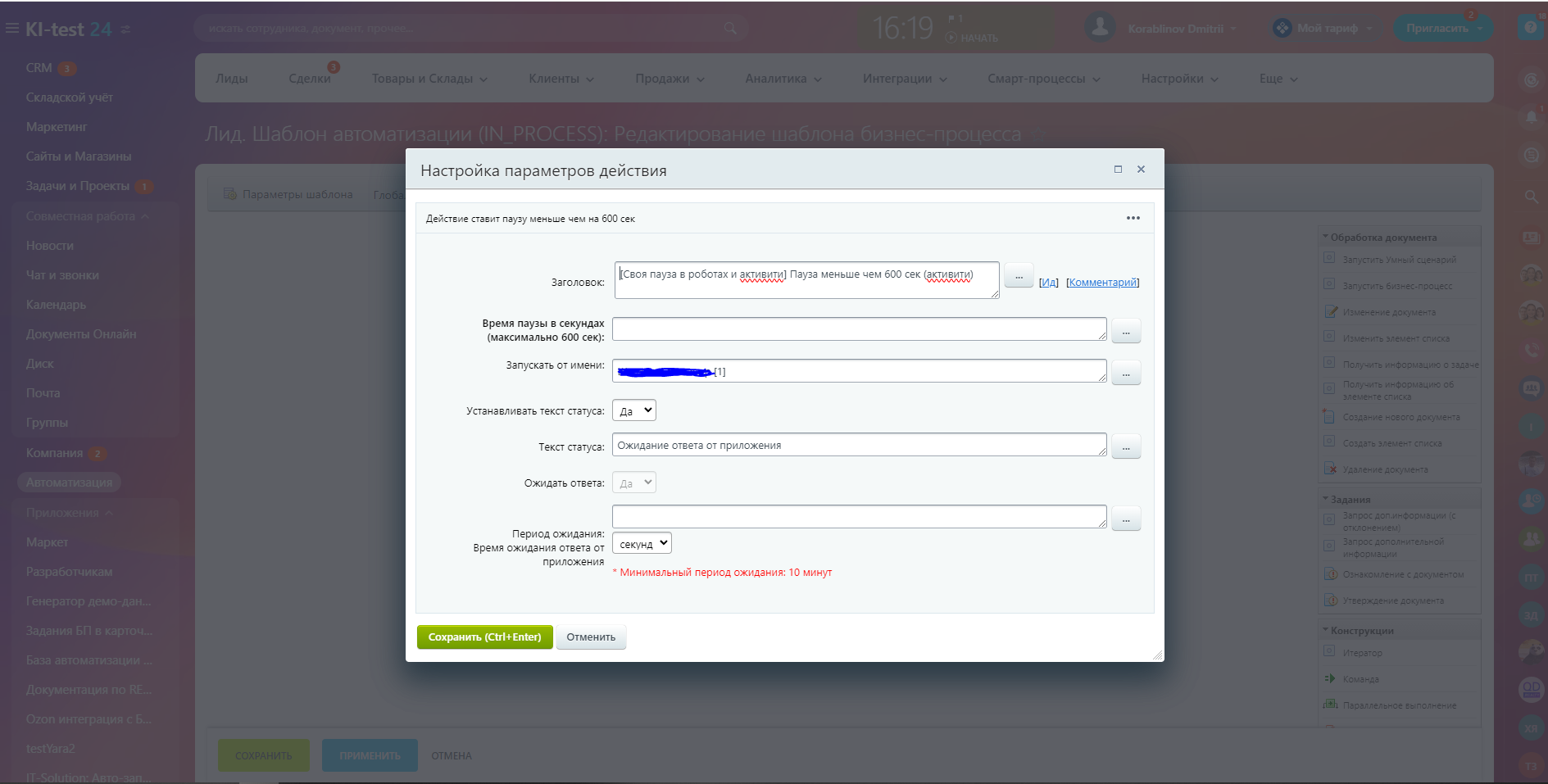Click the Отменить button
This screenshot has height=784, width=1548.
(x=591, y=637)
